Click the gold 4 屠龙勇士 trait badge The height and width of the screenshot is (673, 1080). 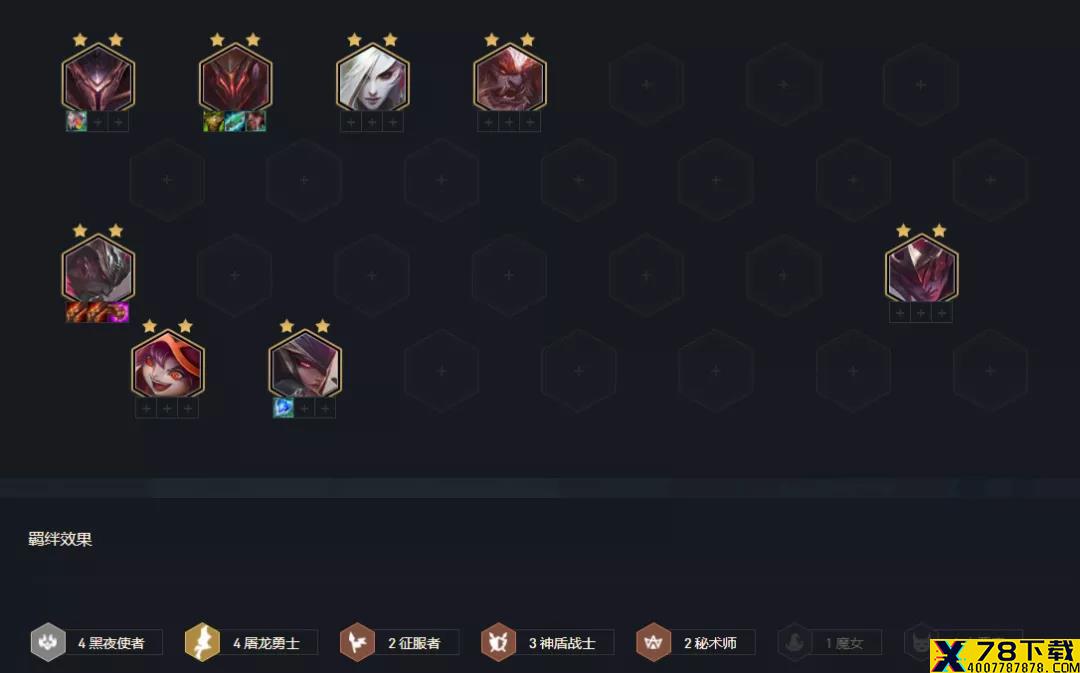point(202,642)
